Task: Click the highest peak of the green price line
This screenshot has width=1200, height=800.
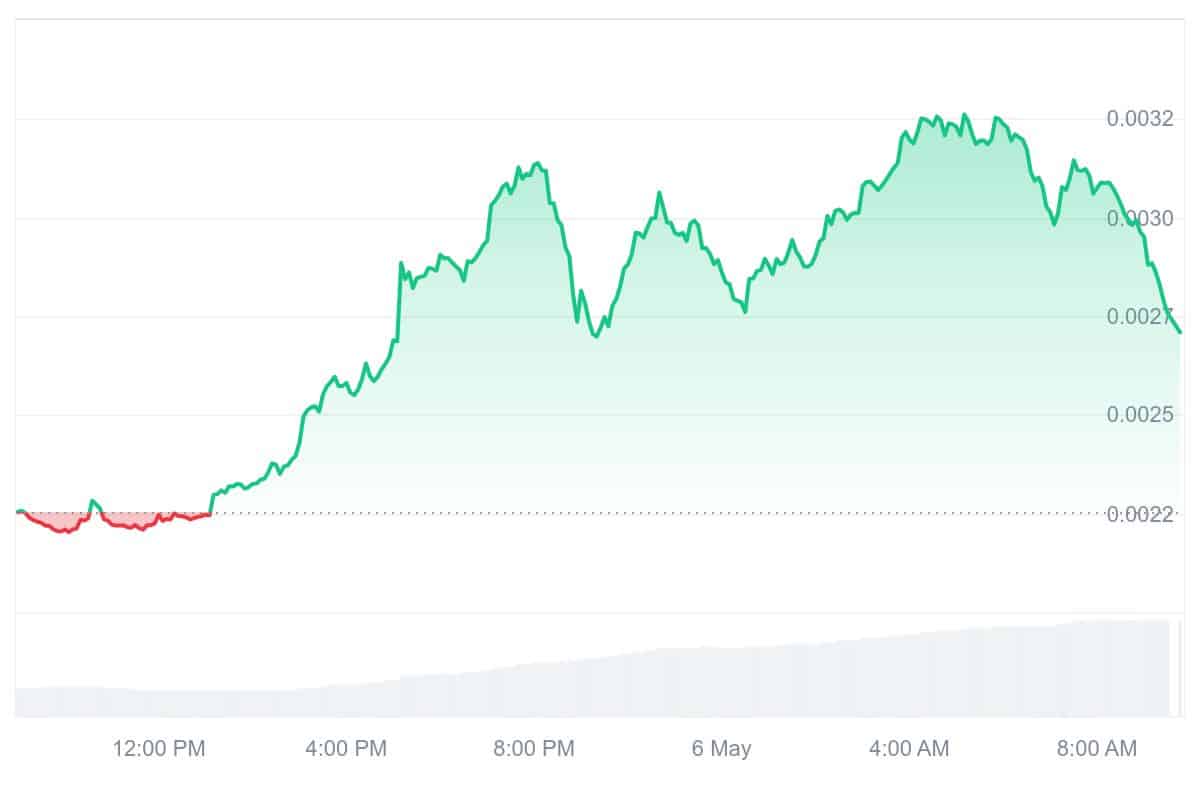Action: tap(964, 115)
